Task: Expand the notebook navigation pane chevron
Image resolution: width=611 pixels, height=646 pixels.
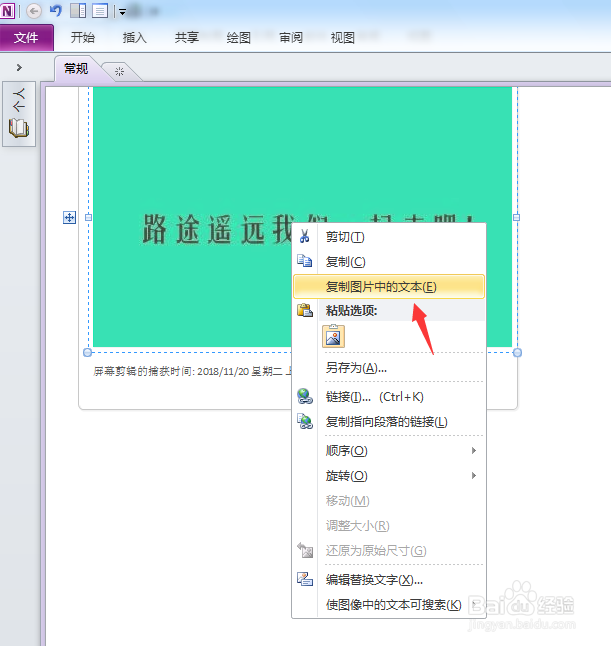Action: 19,67
